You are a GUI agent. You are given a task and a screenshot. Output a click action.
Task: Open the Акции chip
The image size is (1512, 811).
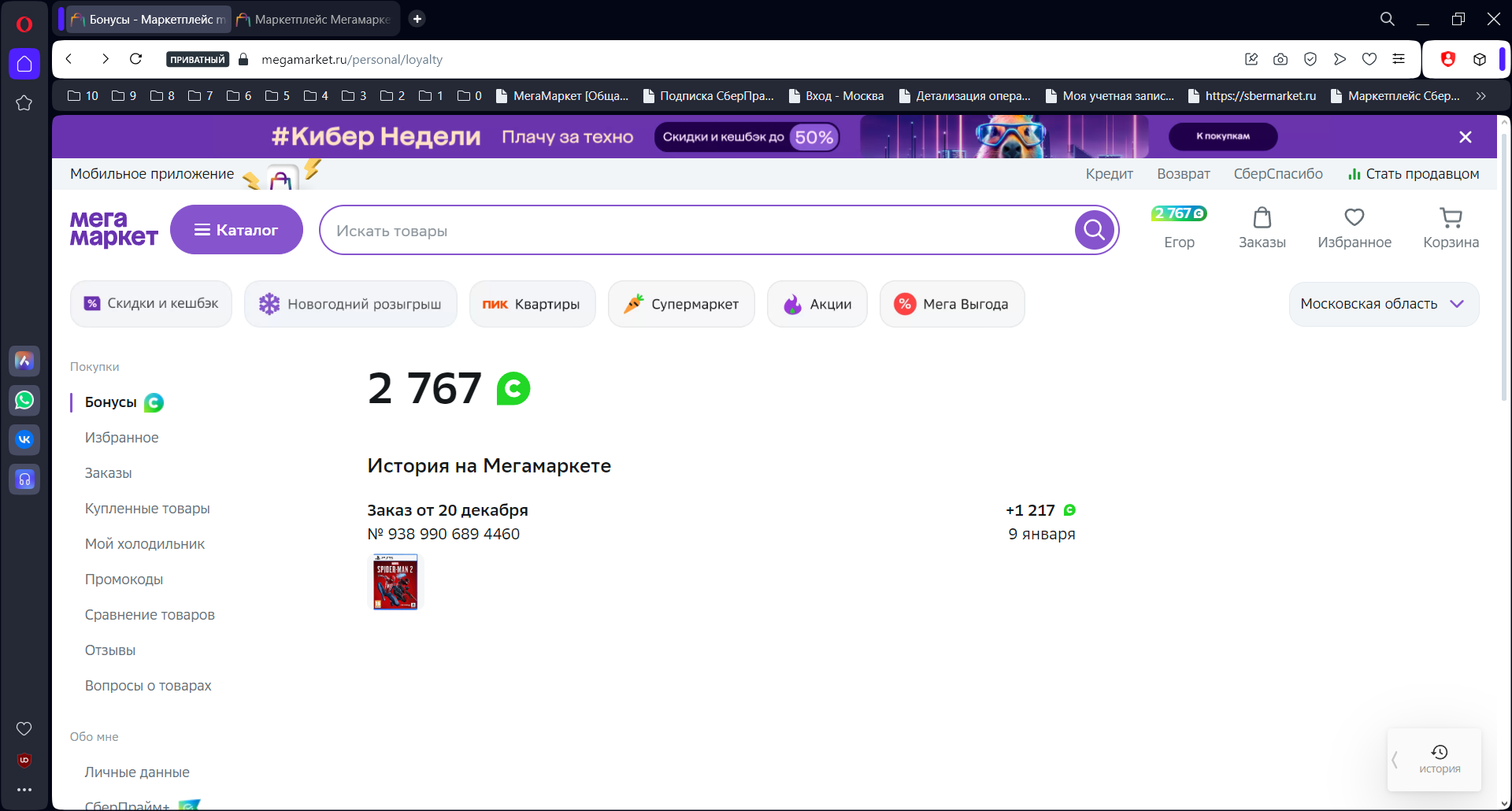[817, 304]
